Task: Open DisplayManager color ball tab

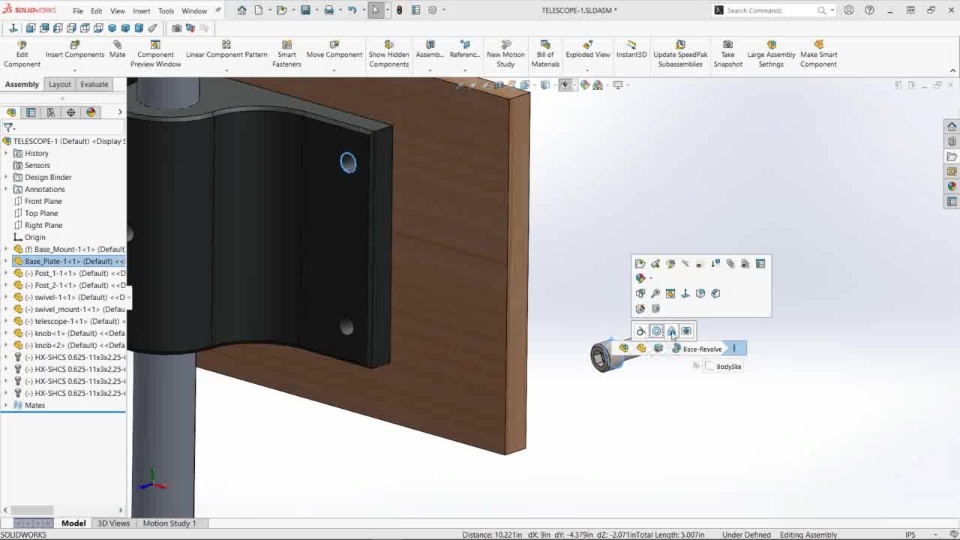Action: click(91, 112)
